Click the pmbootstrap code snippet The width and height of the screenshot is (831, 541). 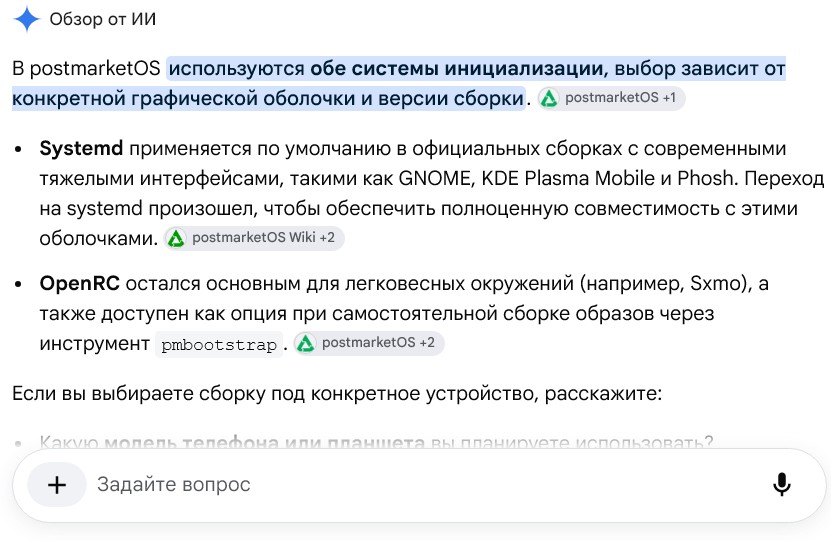tap(219, 345)
